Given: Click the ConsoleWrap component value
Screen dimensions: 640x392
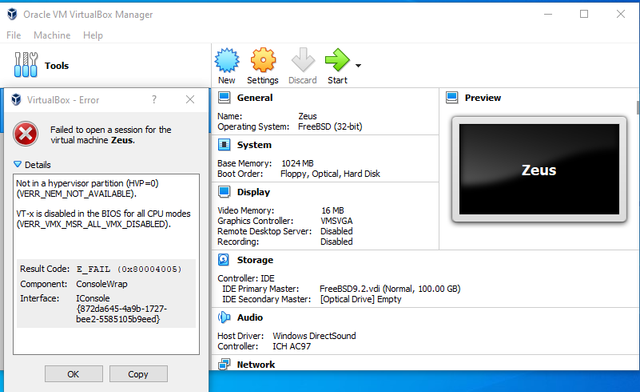Looking at the screenshot, I should click(x=102, y=284).
